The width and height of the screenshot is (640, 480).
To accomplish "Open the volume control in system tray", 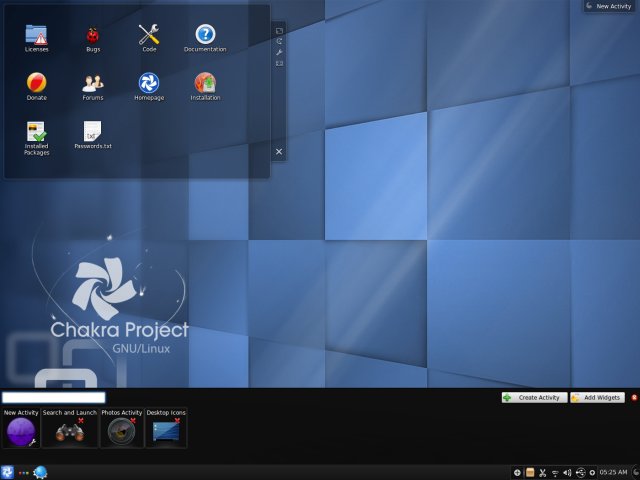I will click(568, 472).
